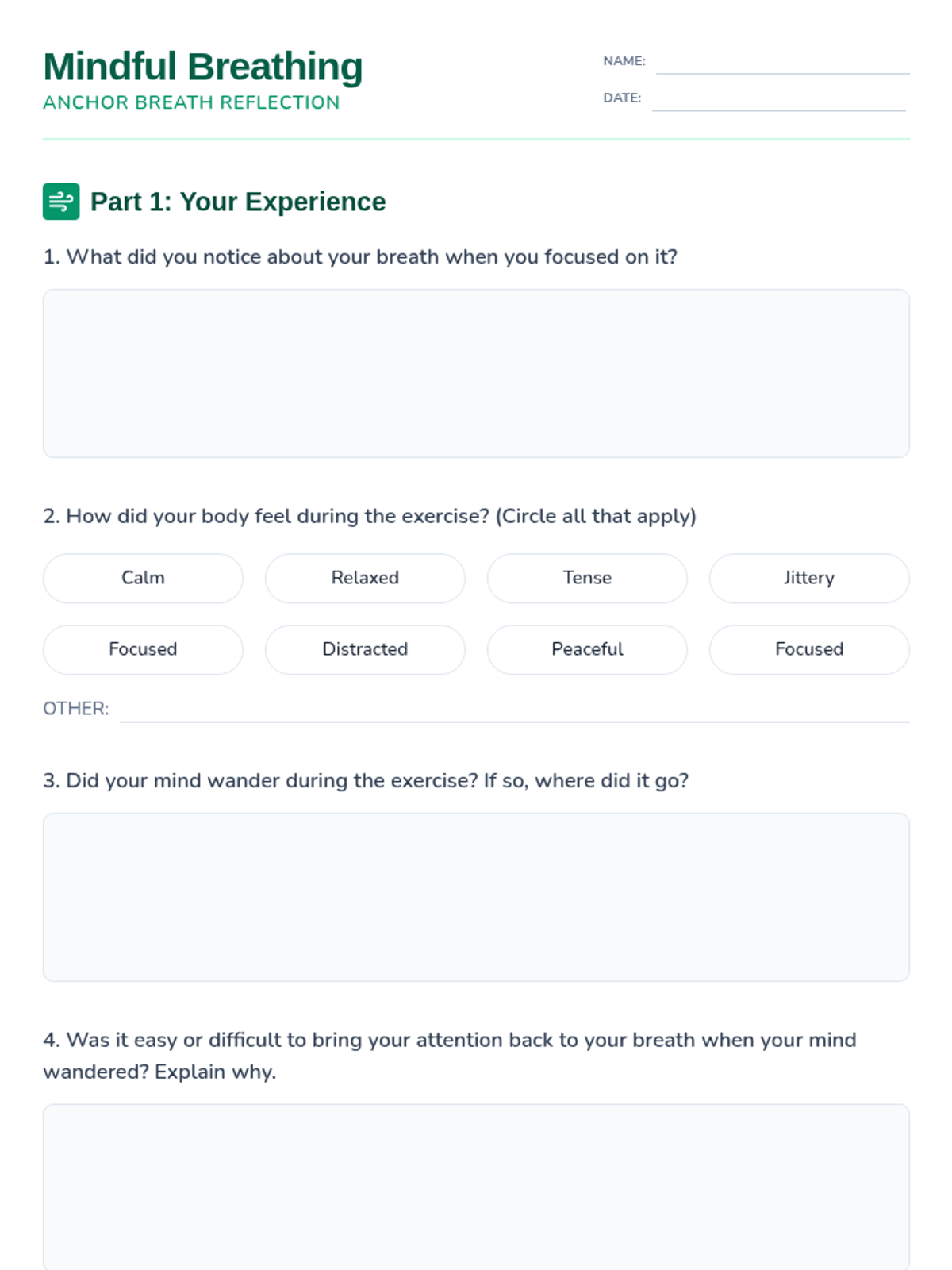
Task: Choose the Tense feeling option
Action: point(587,578)
